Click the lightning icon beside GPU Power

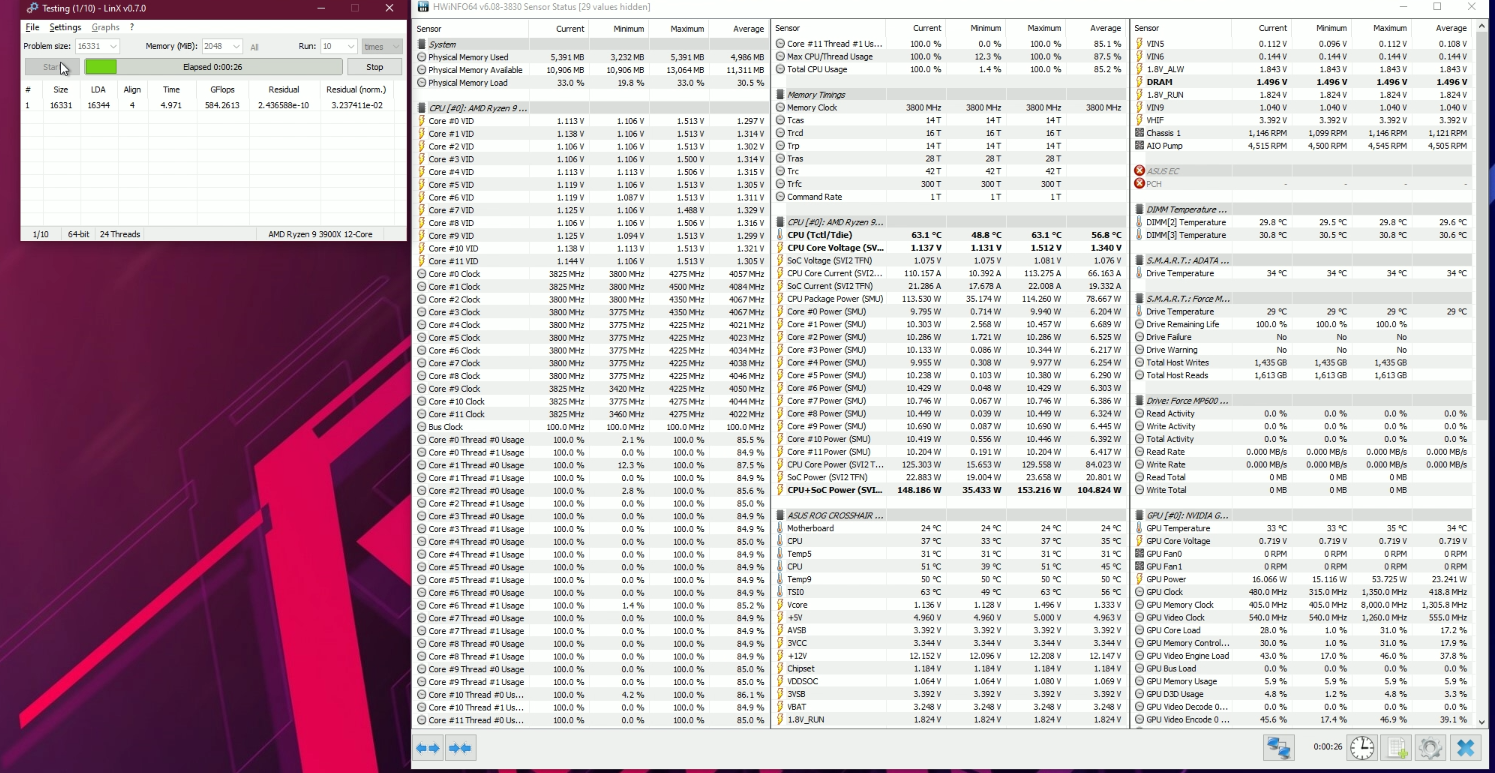[1139, 579]
